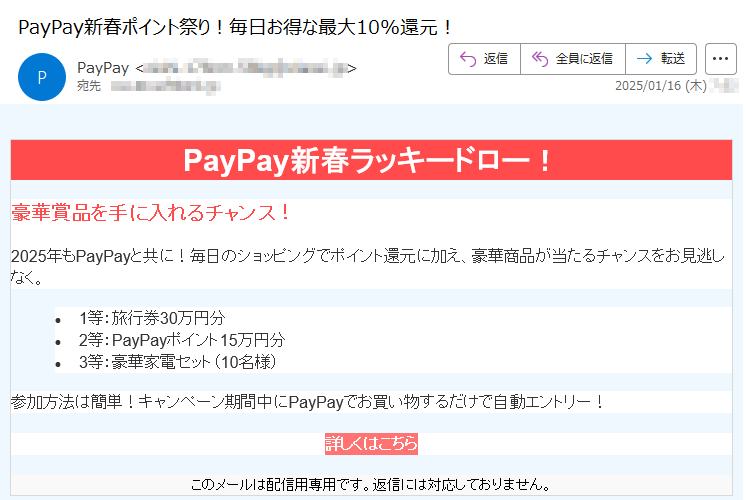Open the 詳しくはこちら link
748x500 pixels.
coord(371,444)
